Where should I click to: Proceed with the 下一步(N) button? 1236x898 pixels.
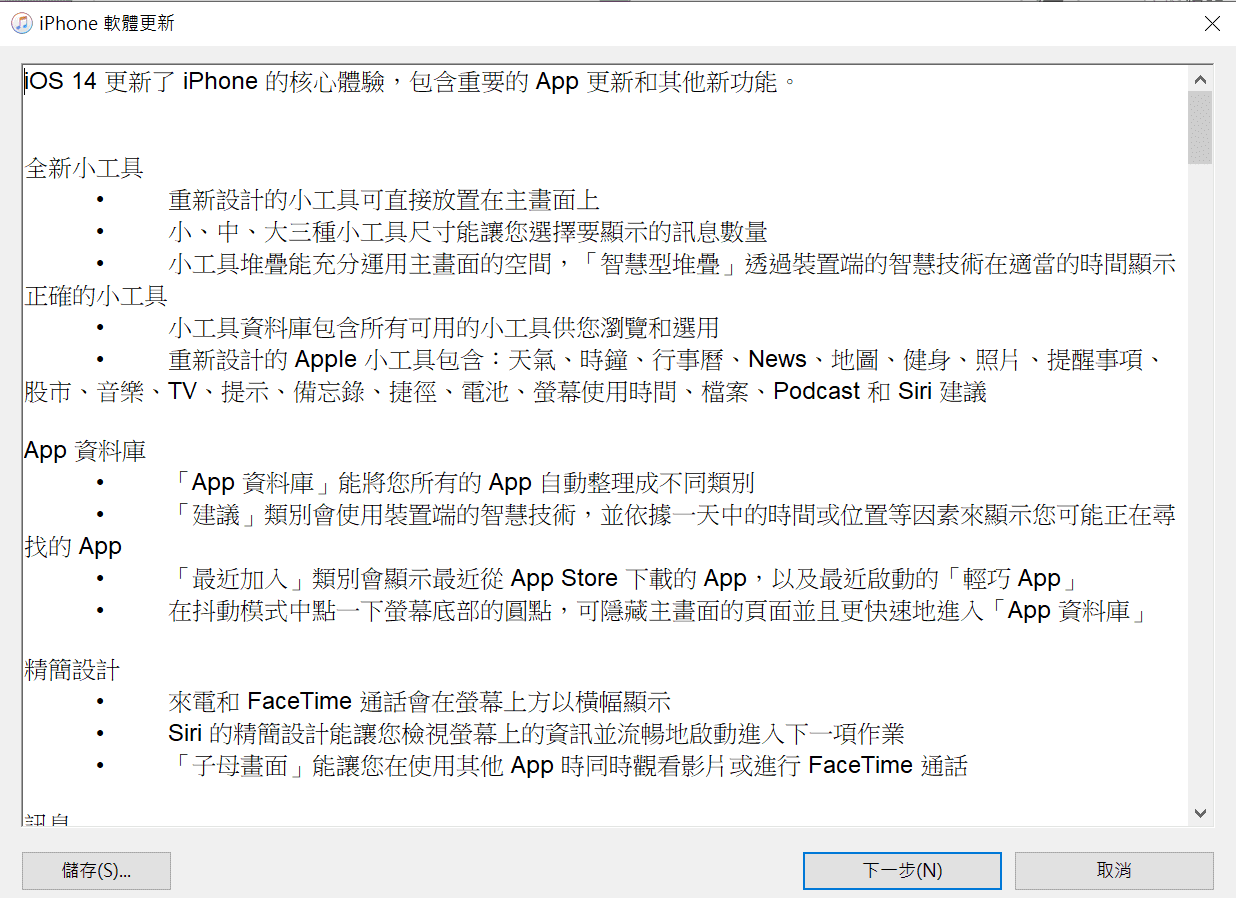click(x=902, y=870)
